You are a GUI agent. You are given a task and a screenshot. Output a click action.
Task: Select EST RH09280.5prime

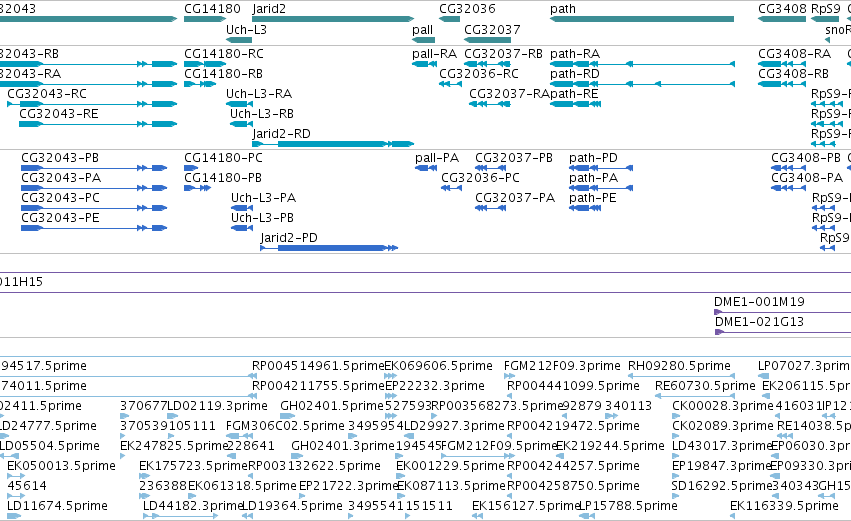[681, 376]
